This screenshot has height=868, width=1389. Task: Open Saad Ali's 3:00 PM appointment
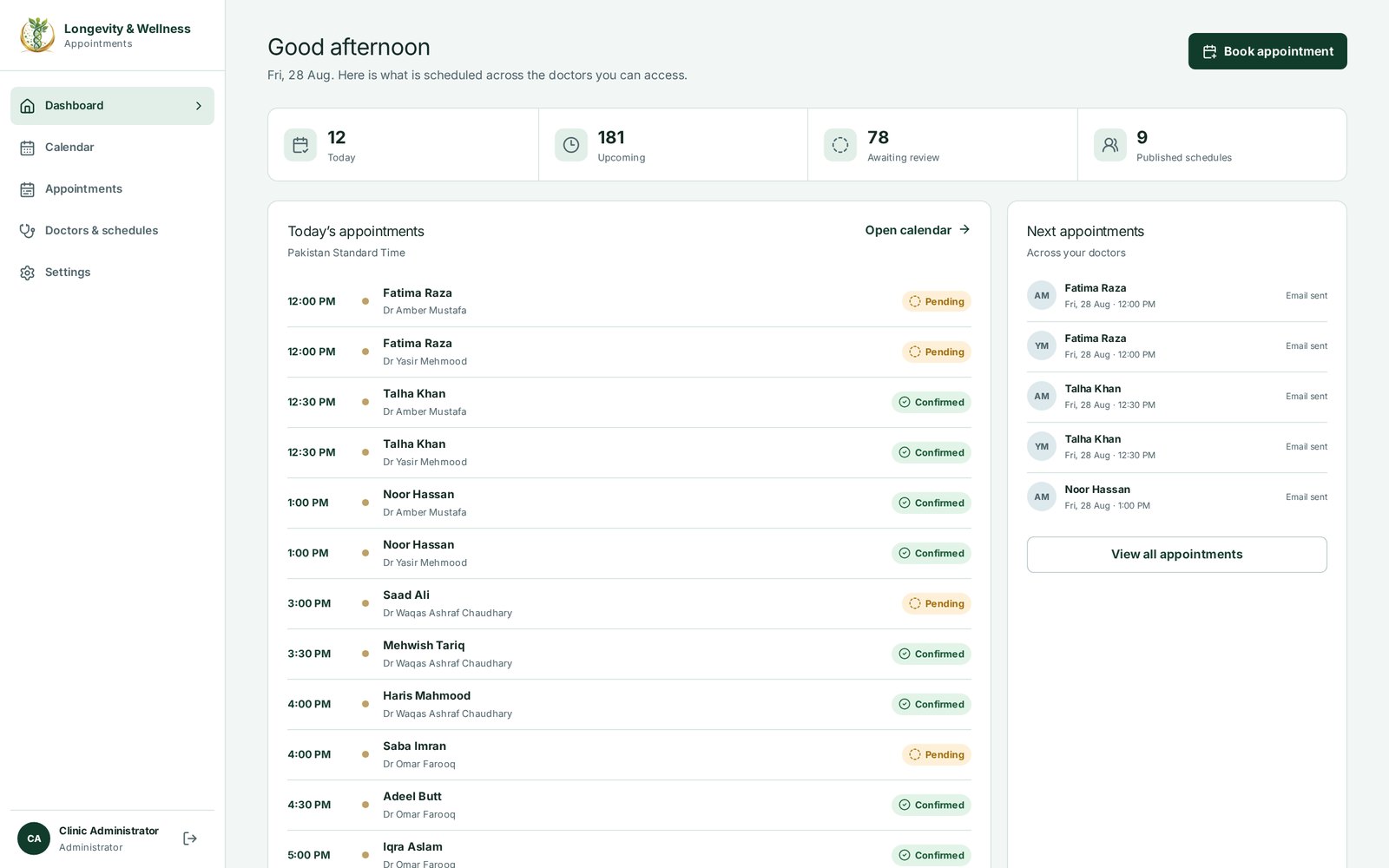pyautogui.click(x=629, y=604)
